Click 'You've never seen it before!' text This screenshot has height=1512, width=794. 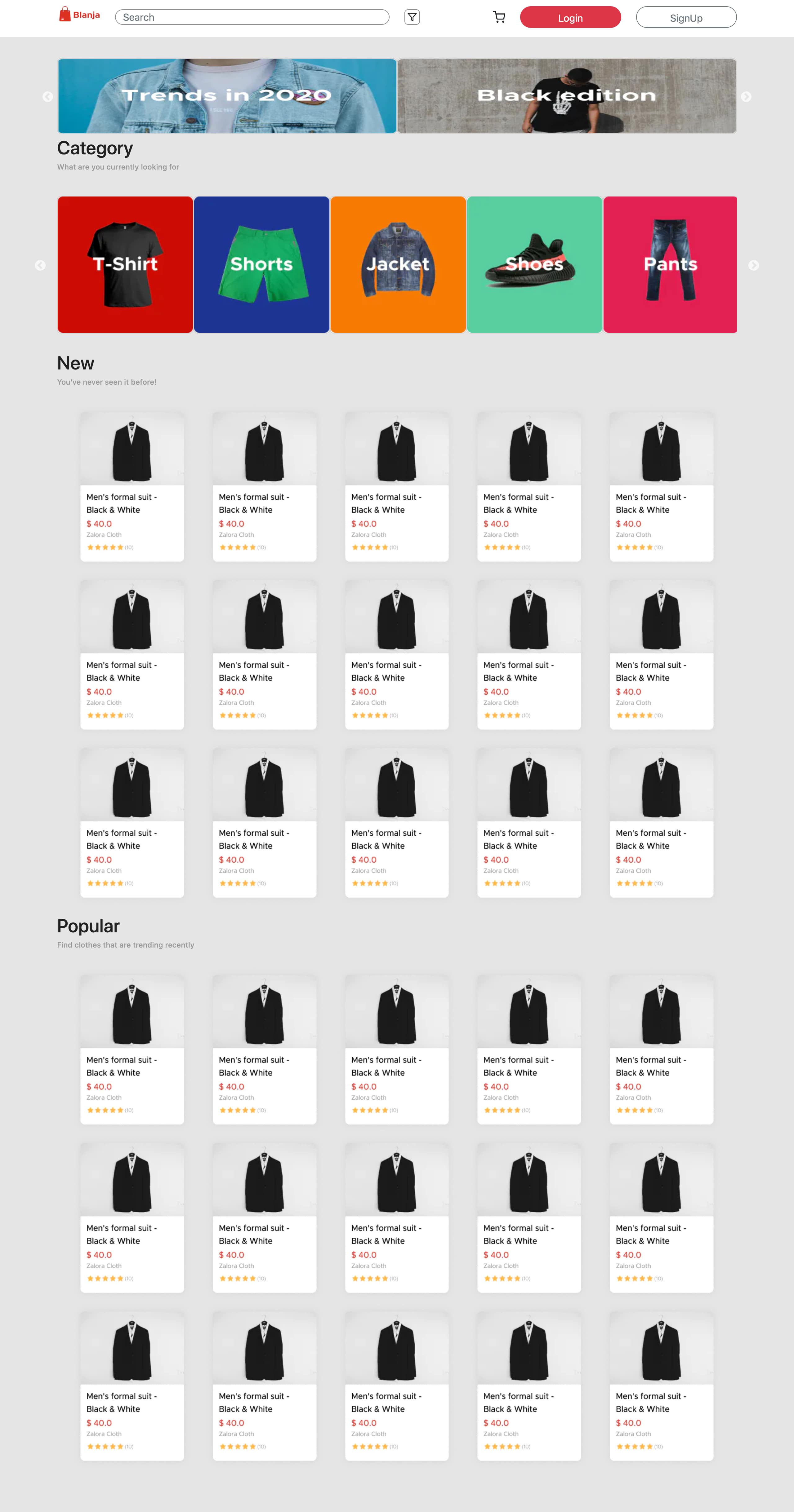[x=107, y=382]
